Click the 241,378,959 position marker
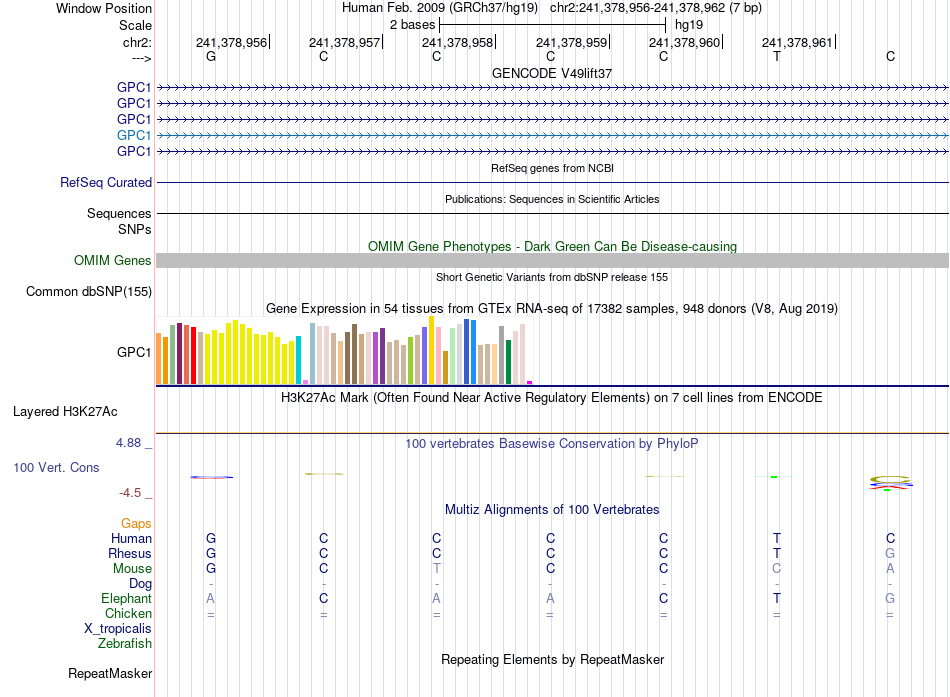Viewport: 950px width, 697px height. pos(573,42)
